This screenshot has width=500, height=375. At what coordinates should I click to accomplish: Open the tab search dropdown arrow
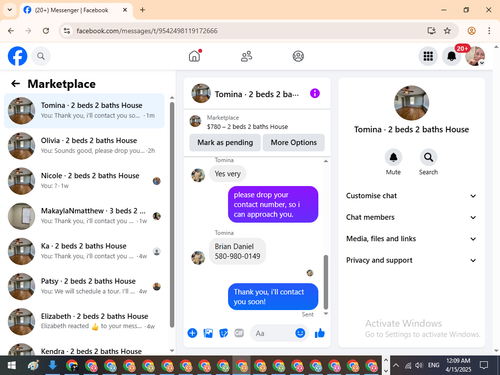(x=10, y=10)
